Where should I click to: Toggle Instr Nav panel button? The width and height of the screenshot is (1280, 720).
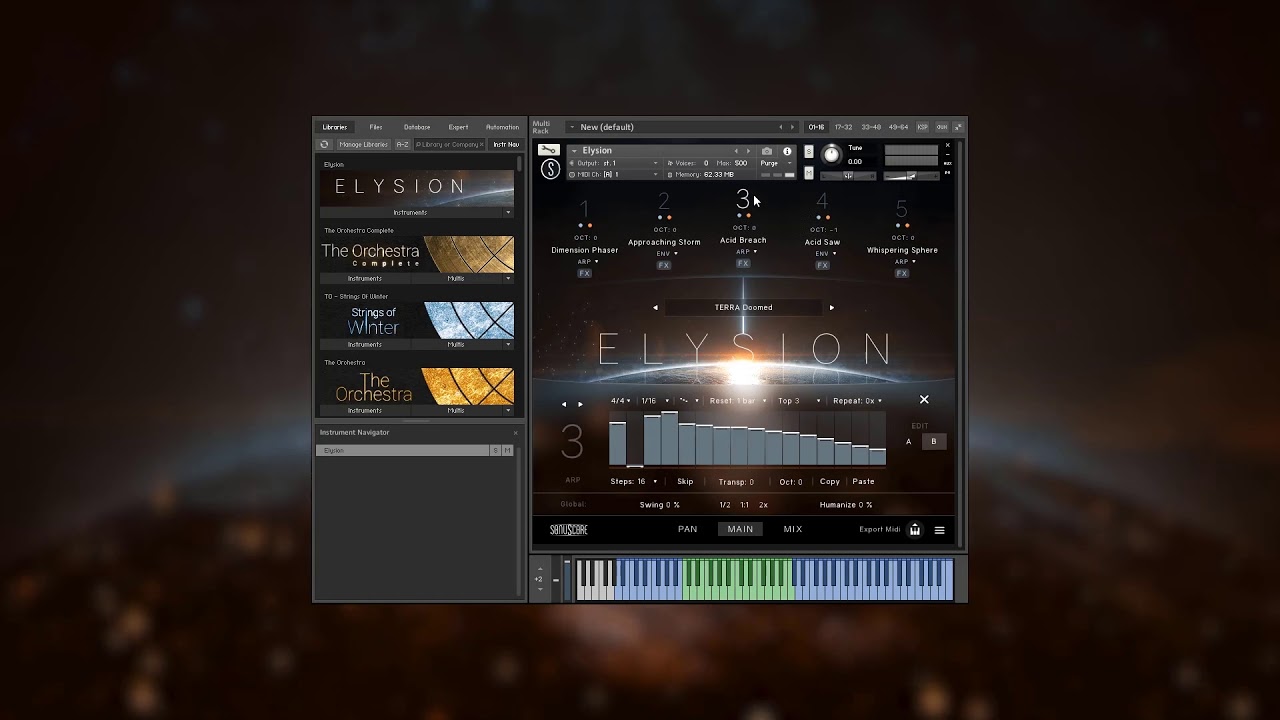pyautogui.click(x=506, y=144)
